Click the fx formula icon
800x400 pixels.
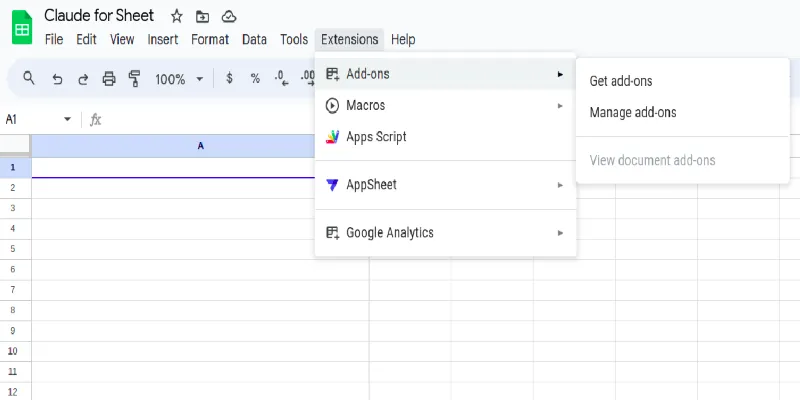click(x=95, y=120)
